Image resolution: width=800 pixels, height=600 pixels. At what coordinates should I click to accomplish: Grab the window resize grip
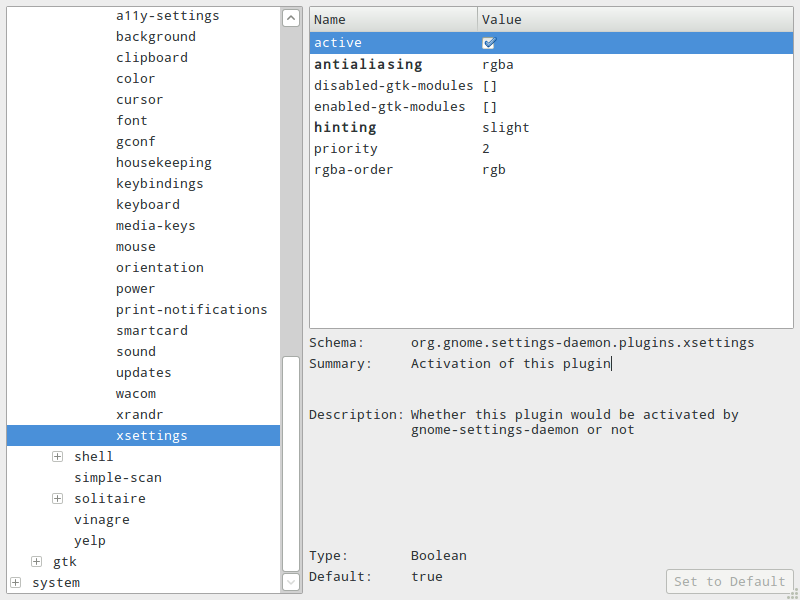795,595
